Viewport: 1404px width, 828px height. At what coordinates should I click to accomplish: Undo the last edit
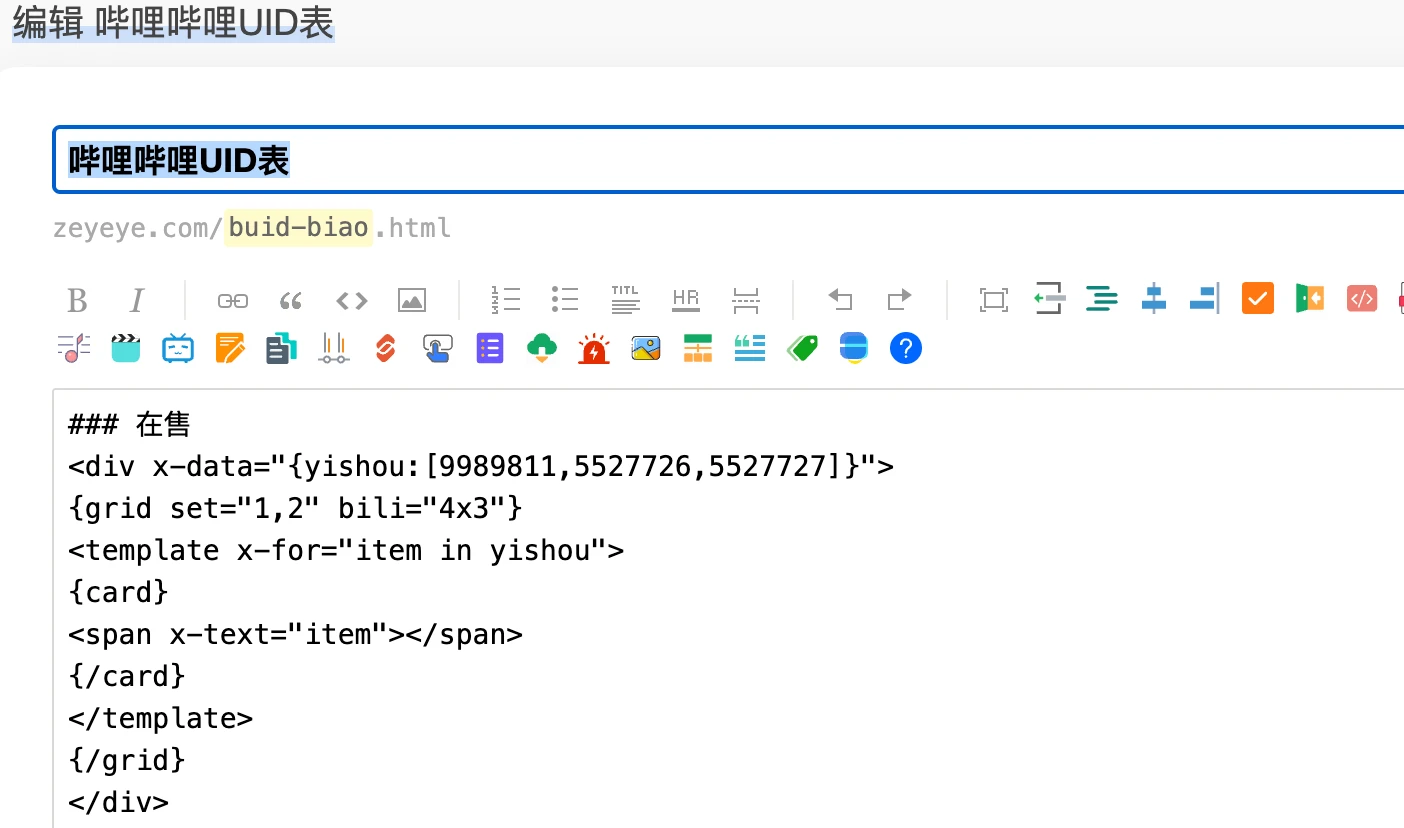840,300
